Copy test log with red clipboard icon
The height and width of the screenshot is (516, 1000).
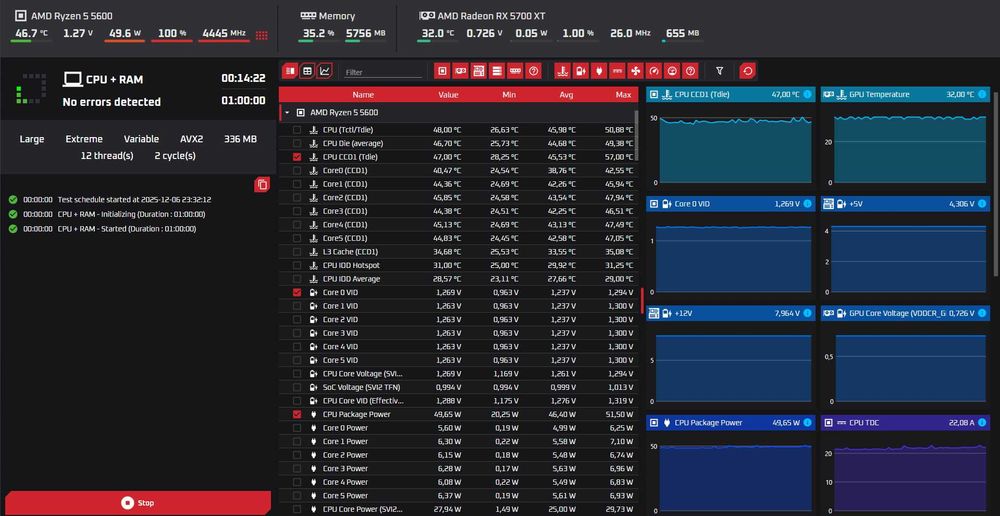pos(262,185)
